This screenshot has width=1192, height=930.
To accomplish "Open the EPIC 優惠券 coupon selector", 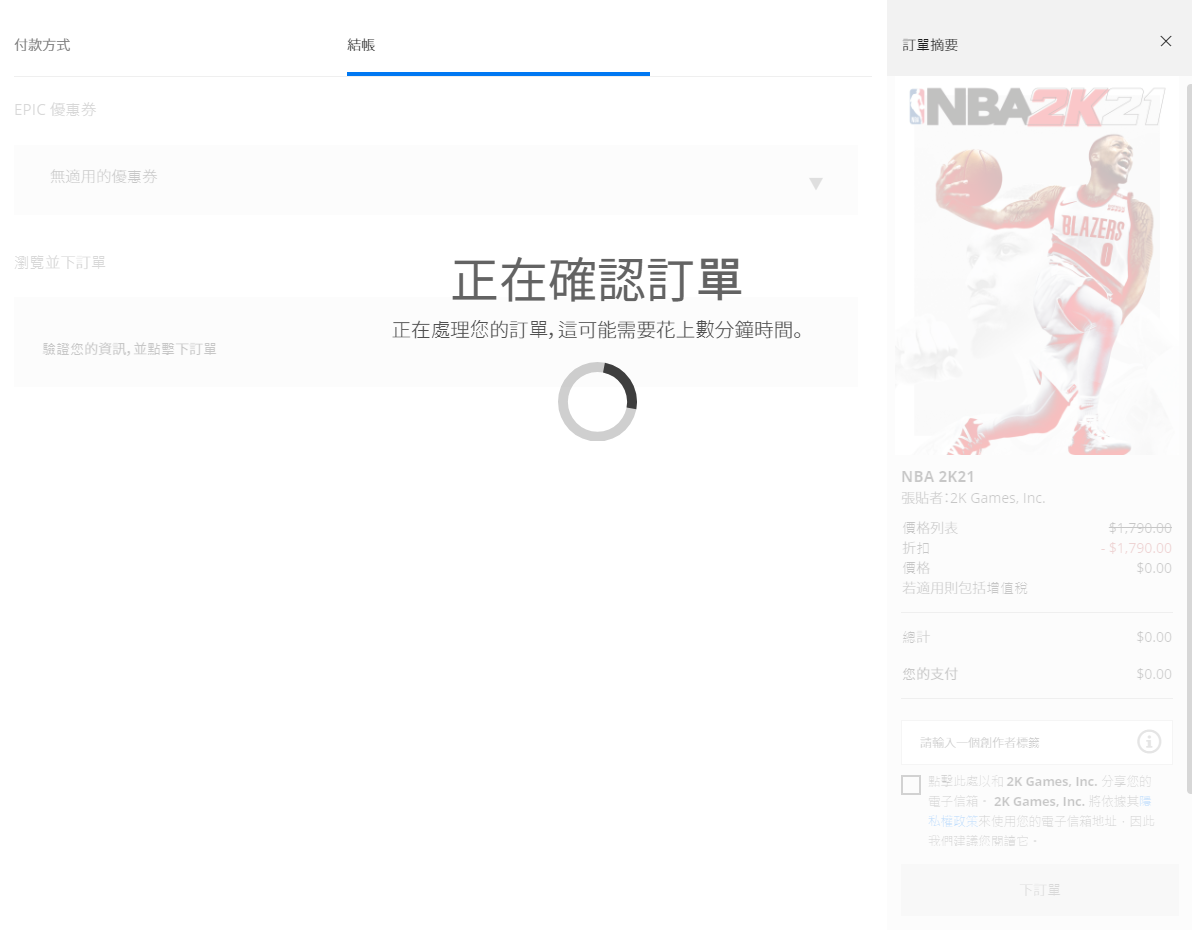I will (x=435, y=180).
